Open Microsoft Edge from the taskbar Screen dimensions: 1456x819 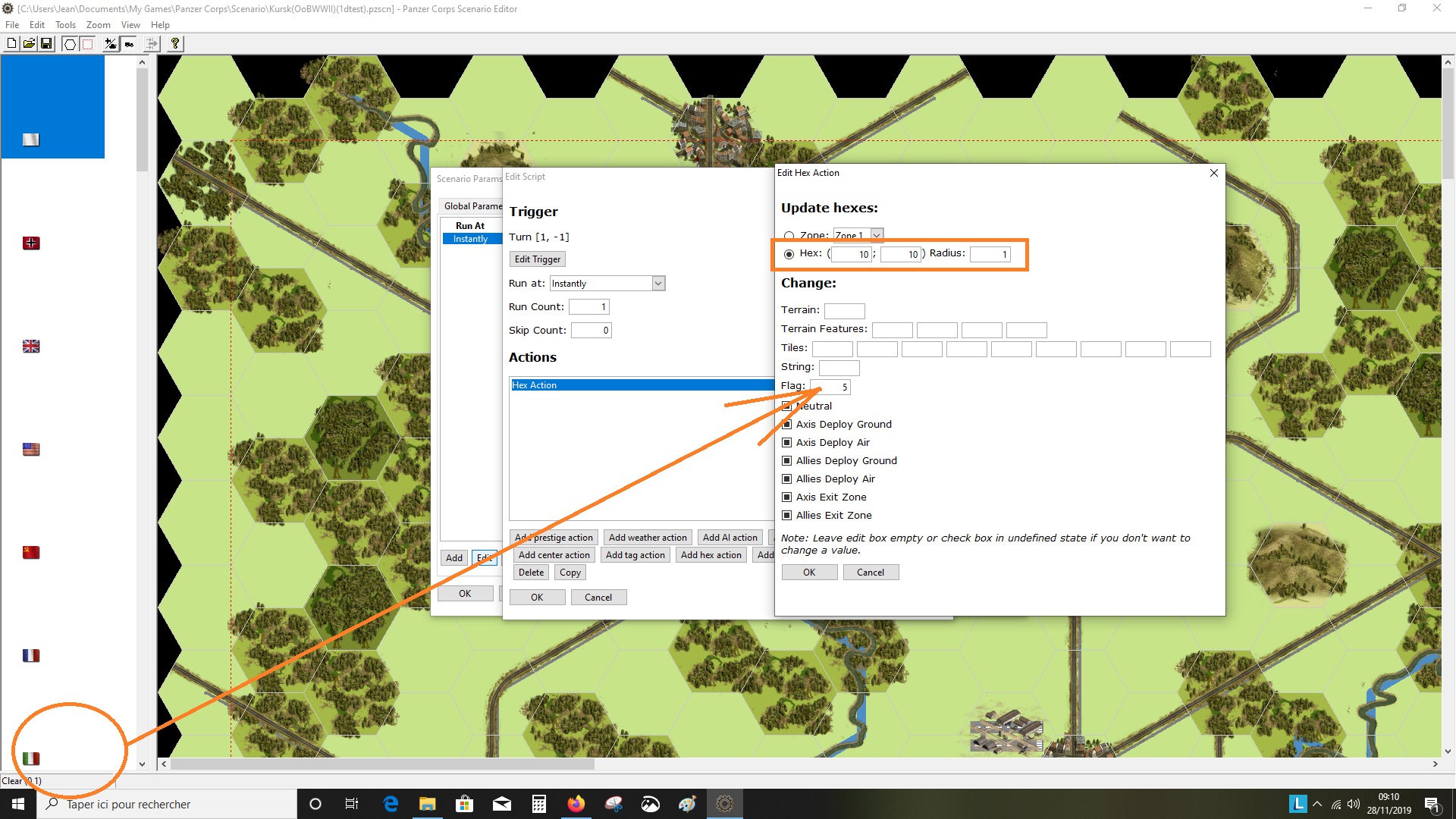(x=391, y=805)
